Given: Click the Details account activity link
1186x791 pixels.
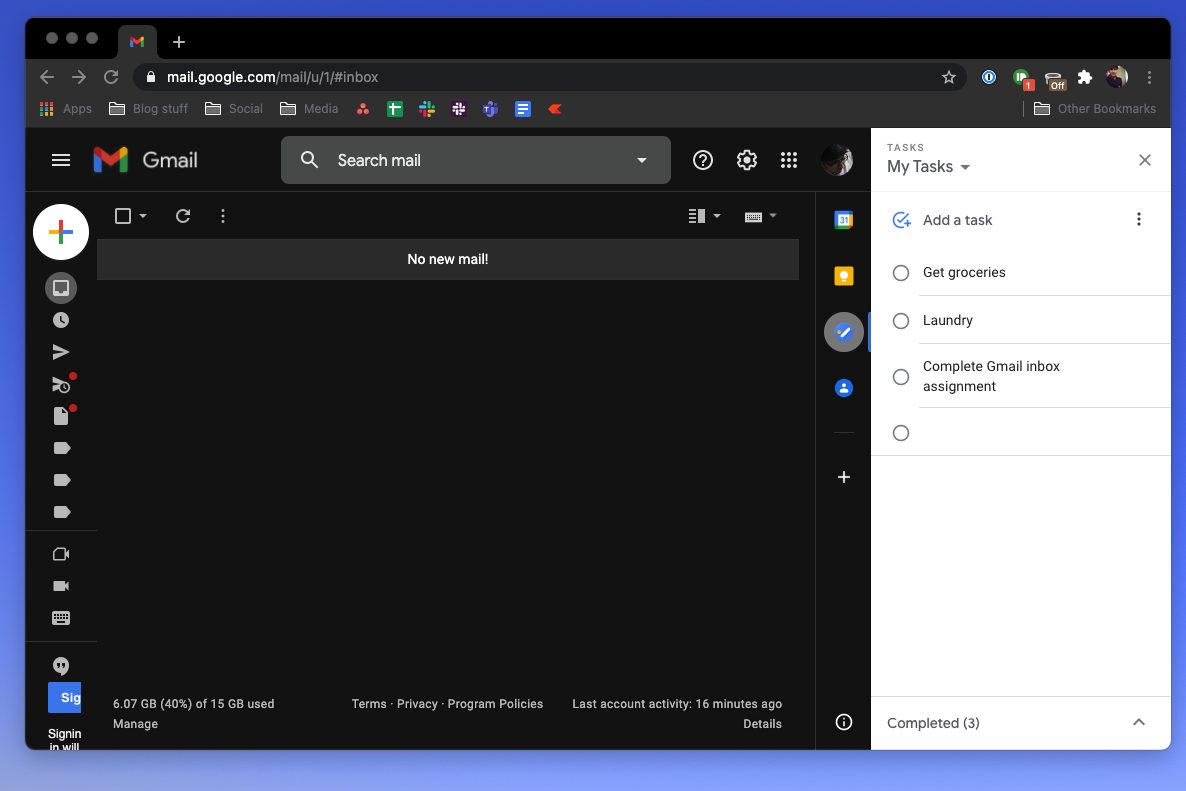Looking at the screenshot, I should [762, 724].
